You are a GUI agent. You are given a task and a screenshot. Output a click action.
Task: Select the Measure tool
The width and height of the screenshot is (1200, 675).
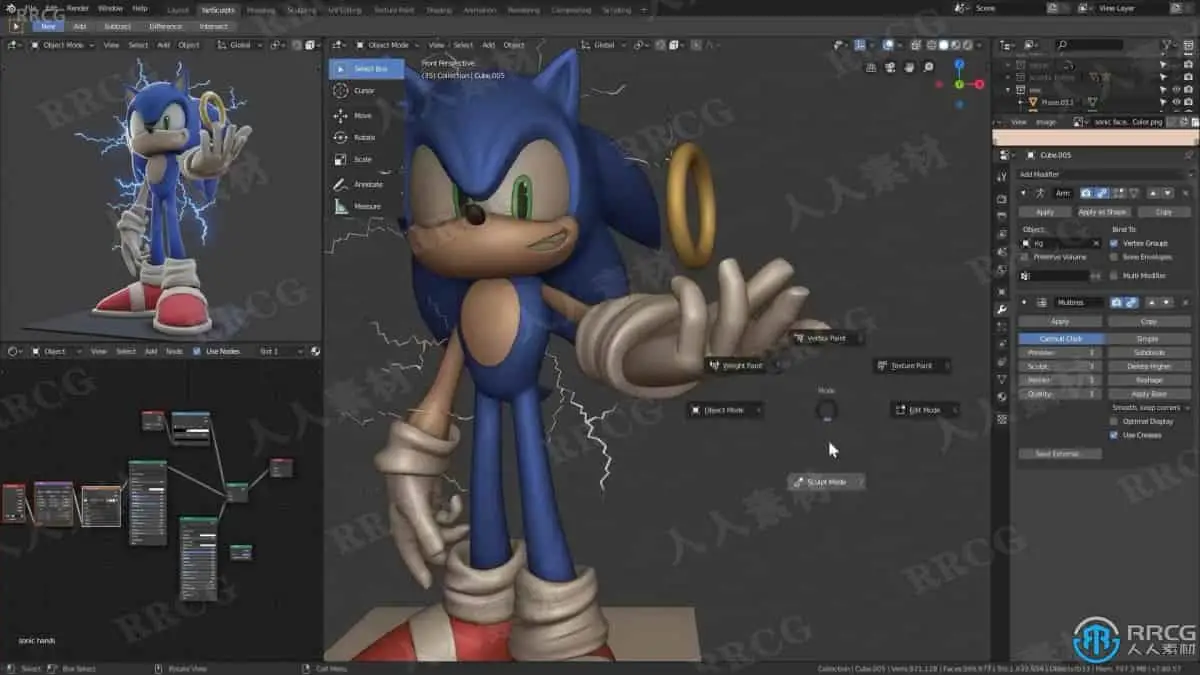click(x=366, y=206)
